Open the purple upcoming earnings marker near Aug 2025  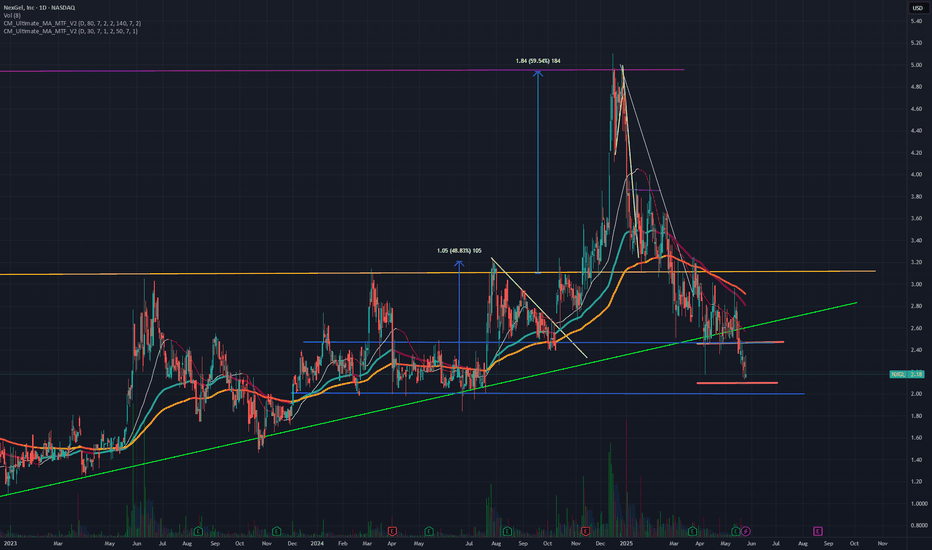818,531
